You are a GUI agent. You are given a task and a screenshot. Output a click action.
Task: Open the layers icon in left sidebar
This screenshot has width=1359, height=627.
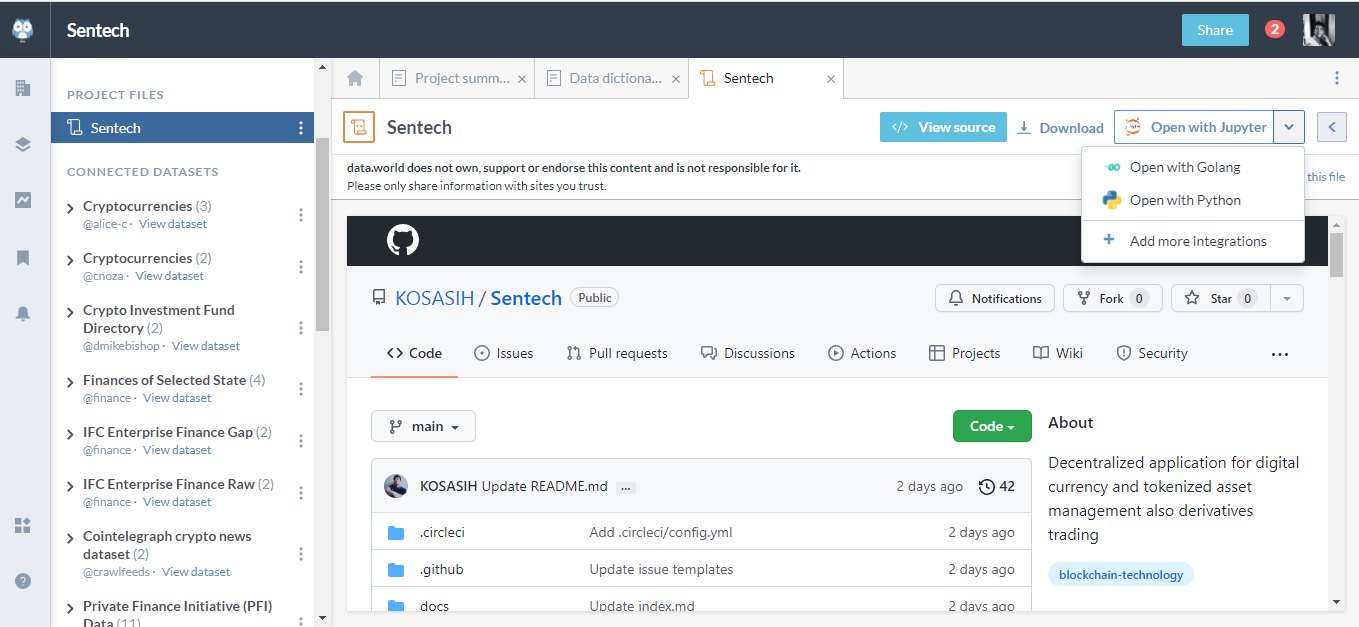pos(23,144)
